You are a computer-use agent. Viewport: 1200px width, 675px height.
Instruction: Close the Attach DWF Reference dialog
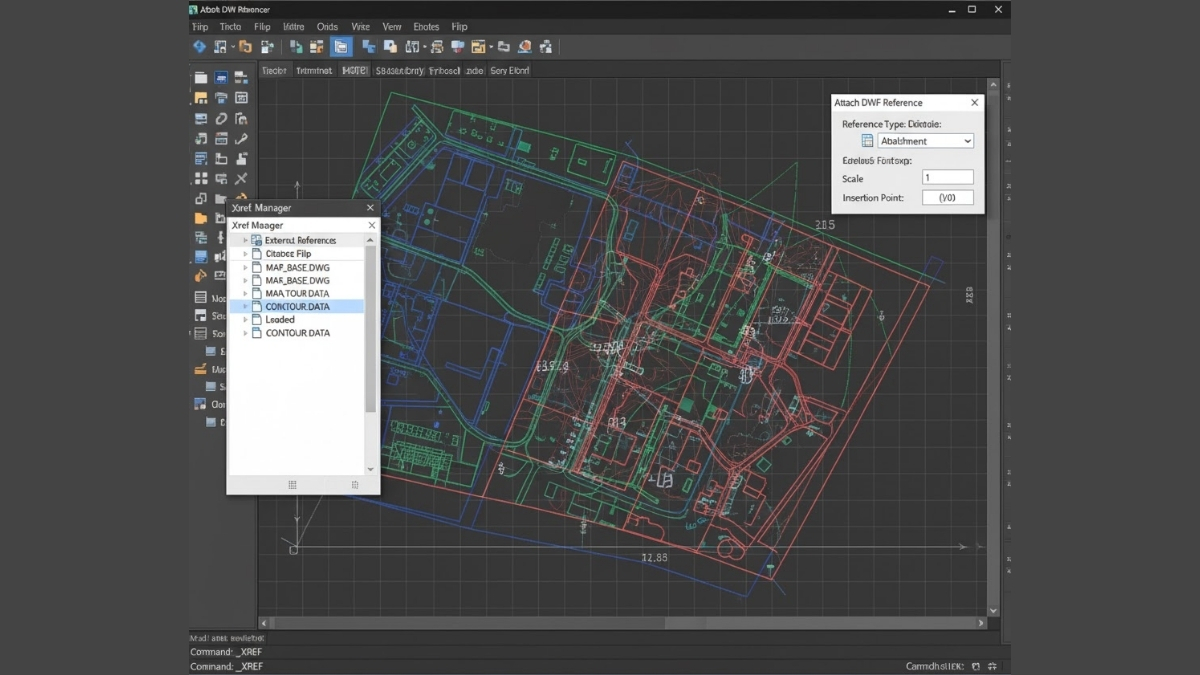click(975, 102)
